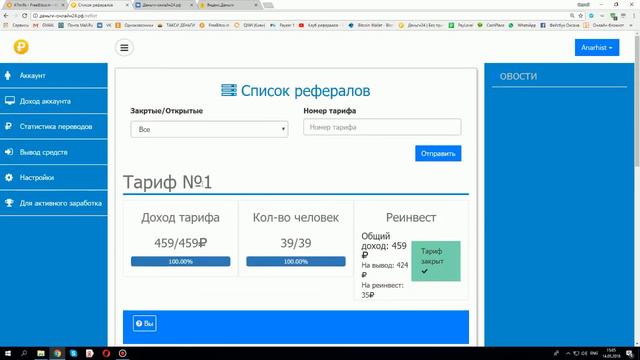This screenshot has width=640, height=360.
Task: Click the monitor icon beside Доход аккаунта
Action: point(10,101)
